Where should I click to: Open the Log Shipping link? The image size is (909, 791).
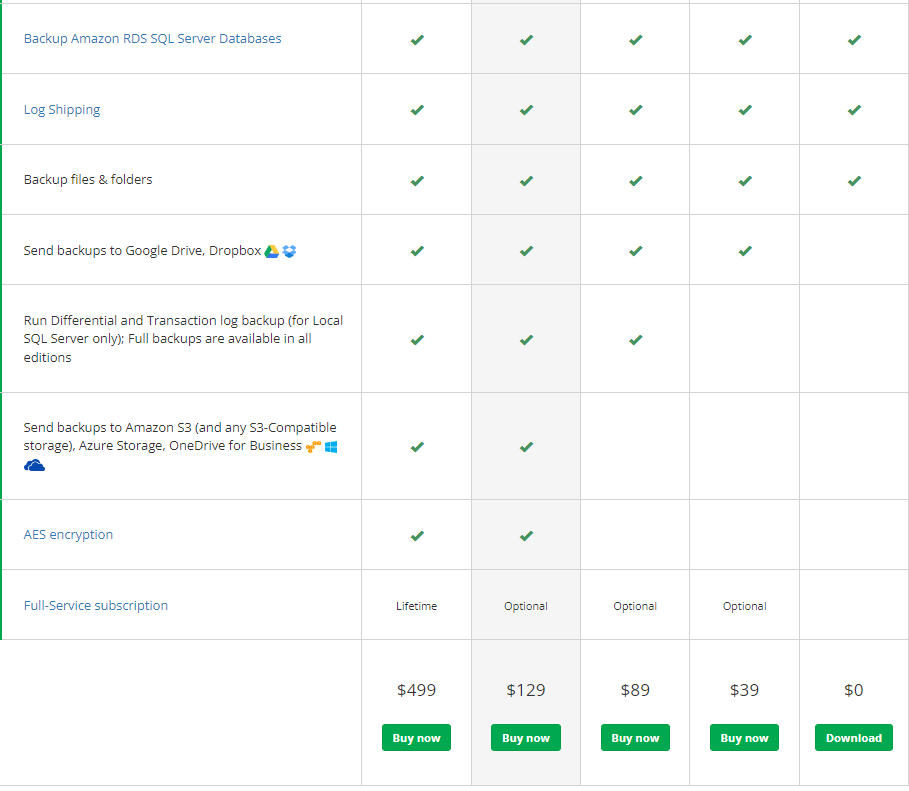pos(62,110)
